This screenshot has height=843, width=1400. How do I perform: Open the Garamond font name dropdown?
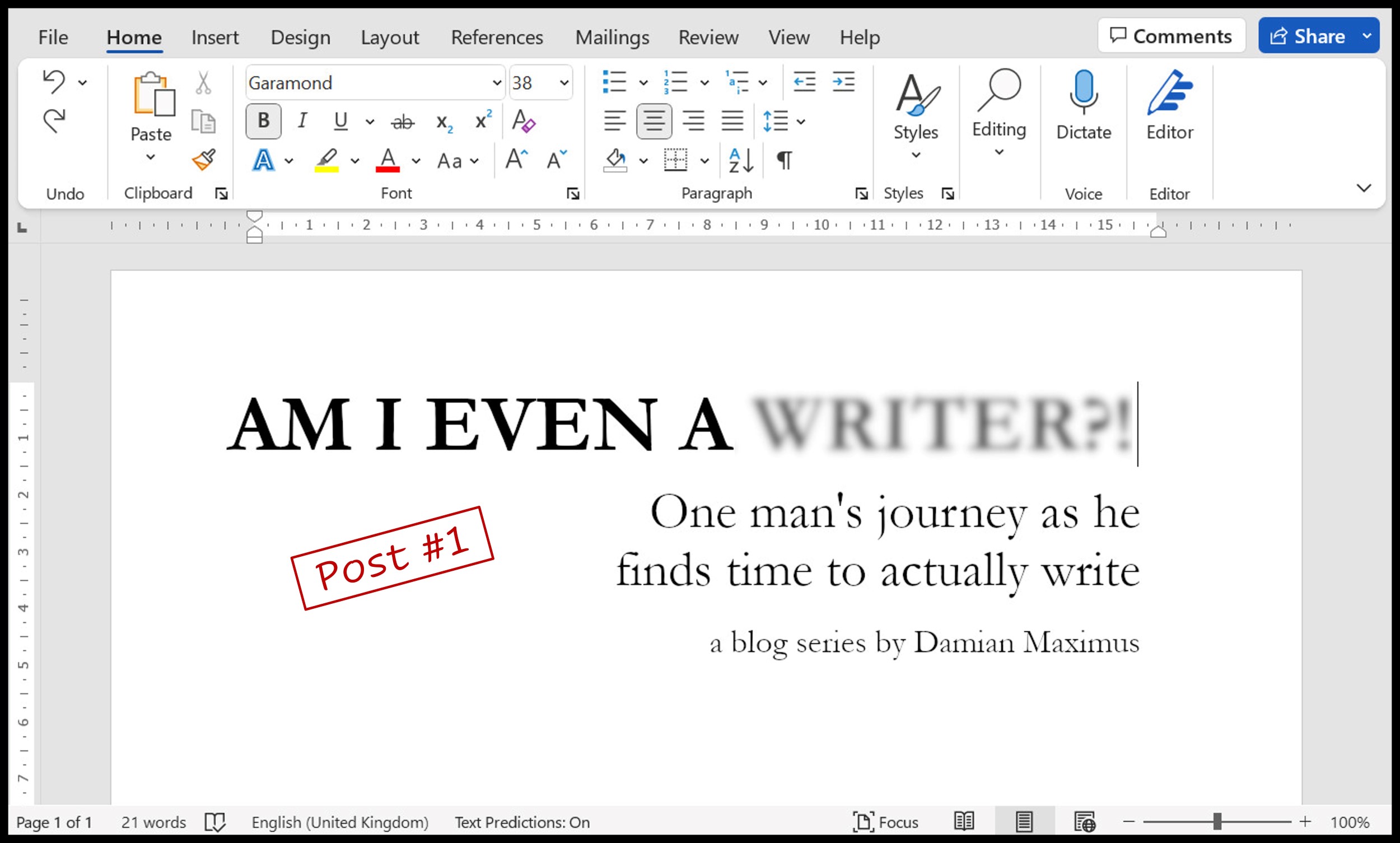pyautogui.click(x=496, y=83)
